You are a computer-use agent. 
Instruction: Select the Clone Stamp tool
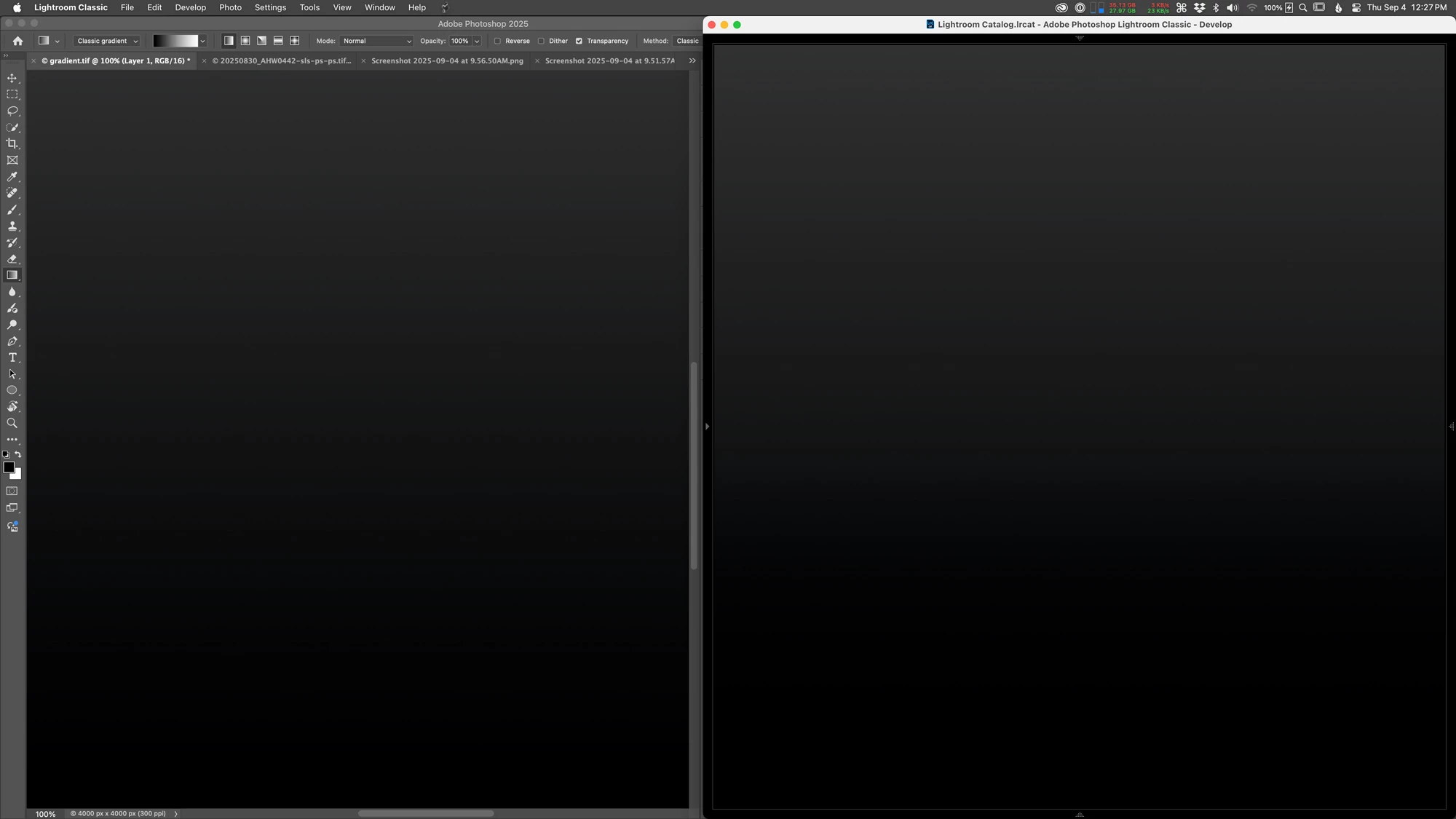pyautogui.click(x=12, y=226)
